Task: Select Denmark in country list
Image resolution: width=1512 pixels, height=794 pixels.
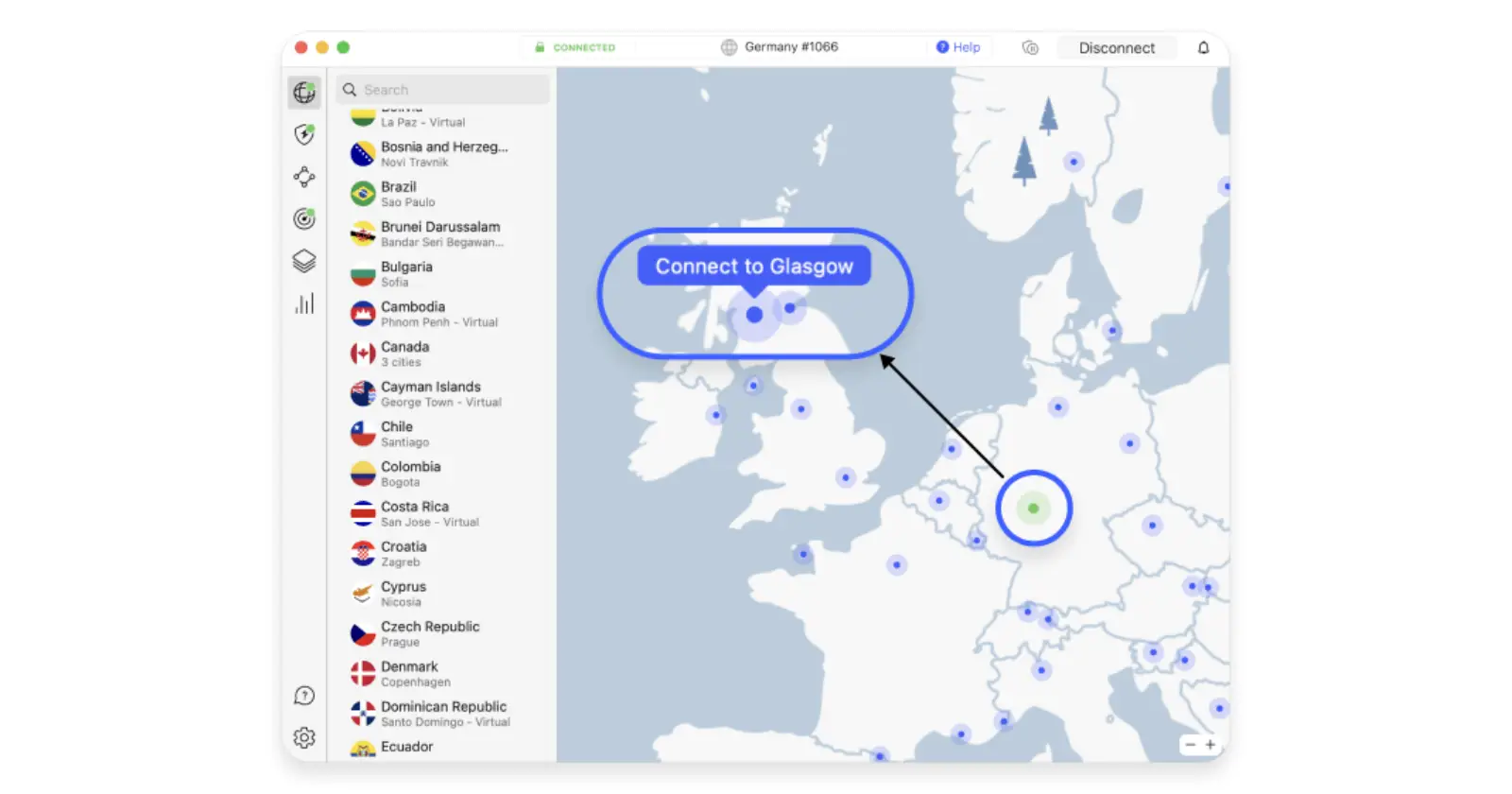Action: [x=443, y=673]
